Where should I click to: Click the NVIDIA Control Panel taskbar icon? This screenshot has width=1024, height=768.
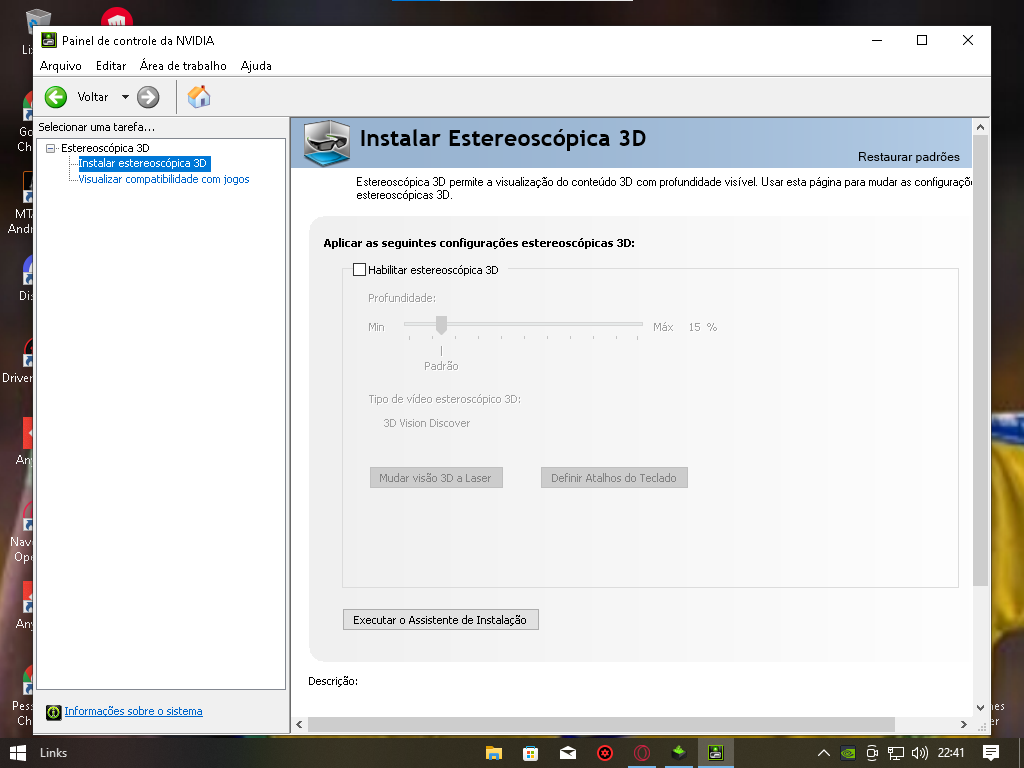click(716, 753)
